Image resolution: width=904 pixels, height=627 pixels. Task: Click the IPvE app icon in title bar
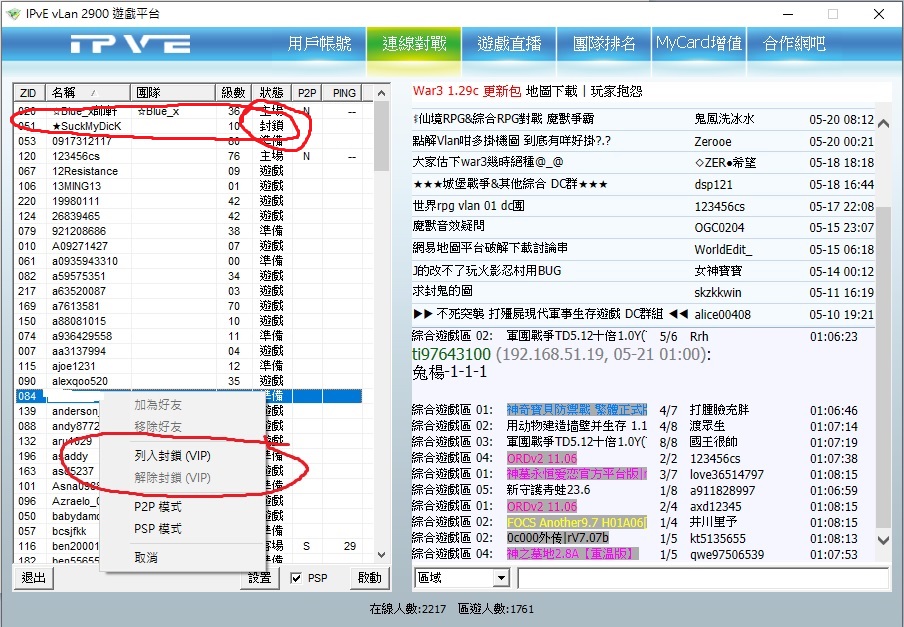pyautogui.click(x=12, y=13)
